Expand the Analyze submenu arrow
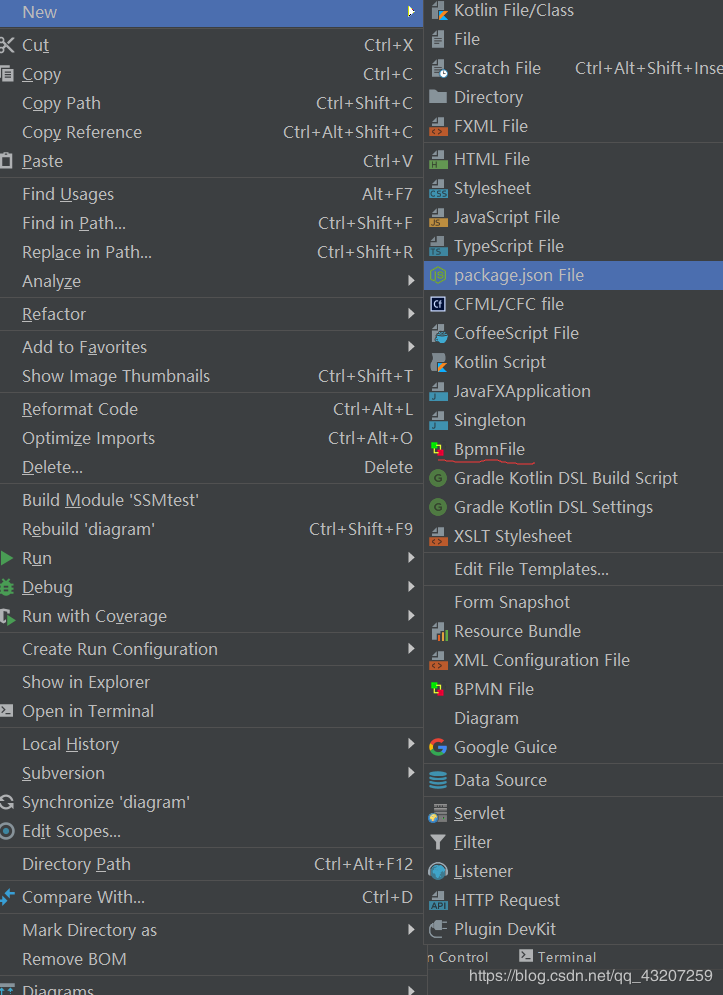This screenshot has width=723, height=995. point(411,282)
